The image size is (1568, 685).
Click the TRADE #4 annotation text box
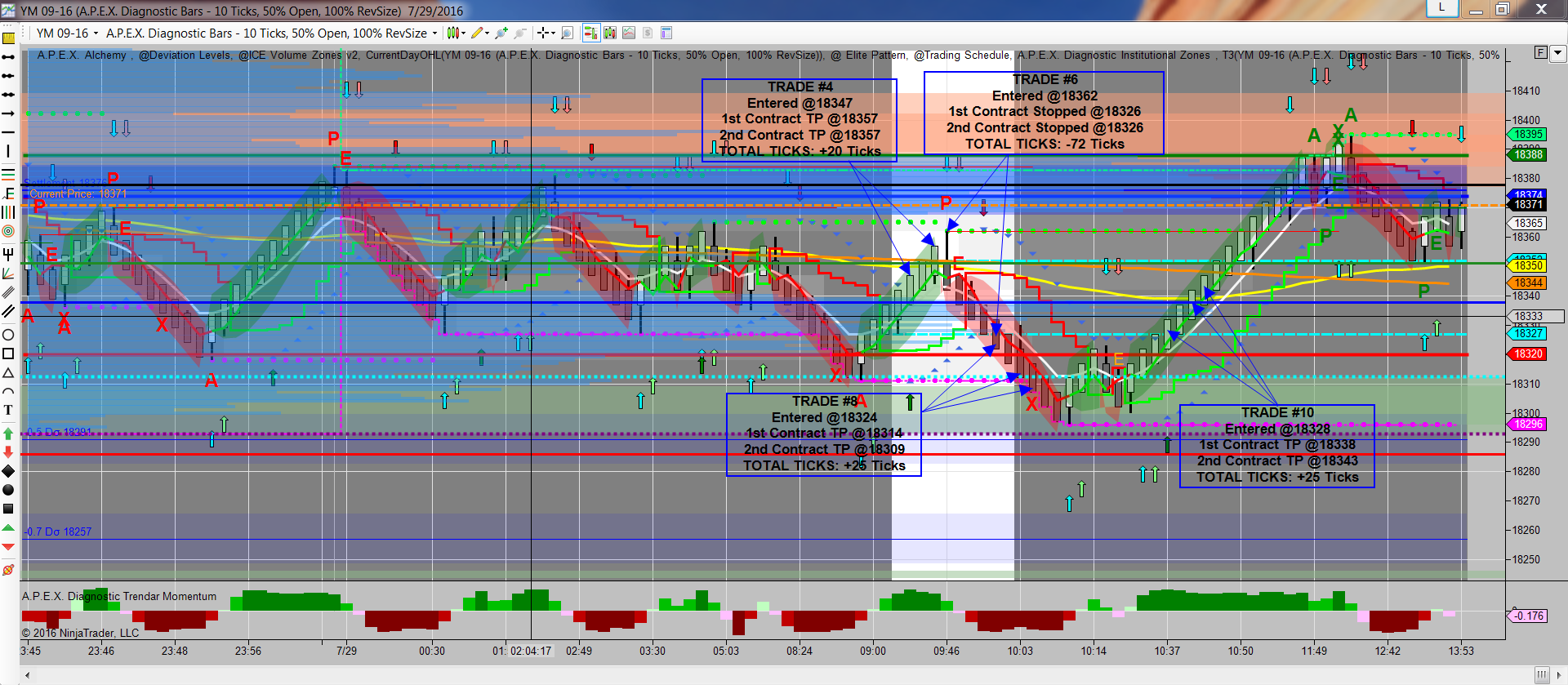click(x=800, y=119)
